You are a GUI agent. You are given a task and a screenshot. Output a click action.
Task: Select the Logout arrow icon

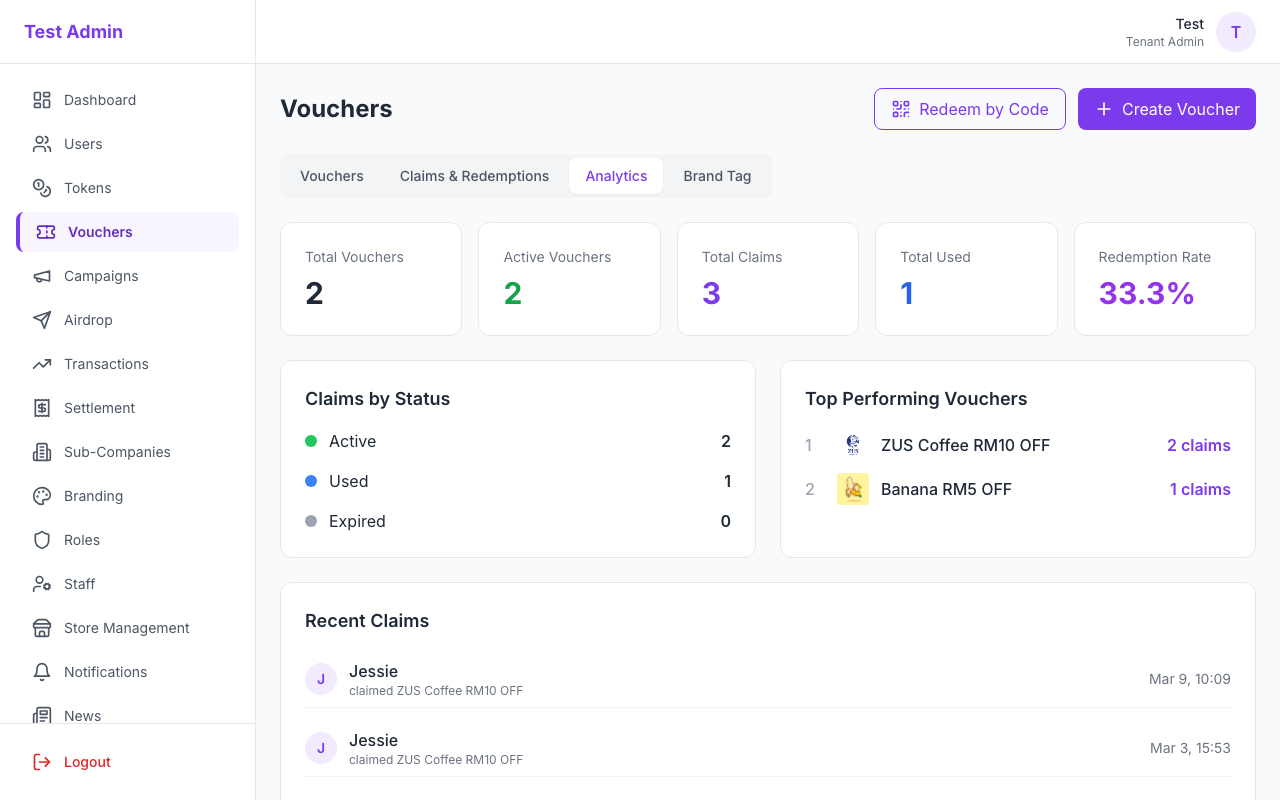click(41, 762)
